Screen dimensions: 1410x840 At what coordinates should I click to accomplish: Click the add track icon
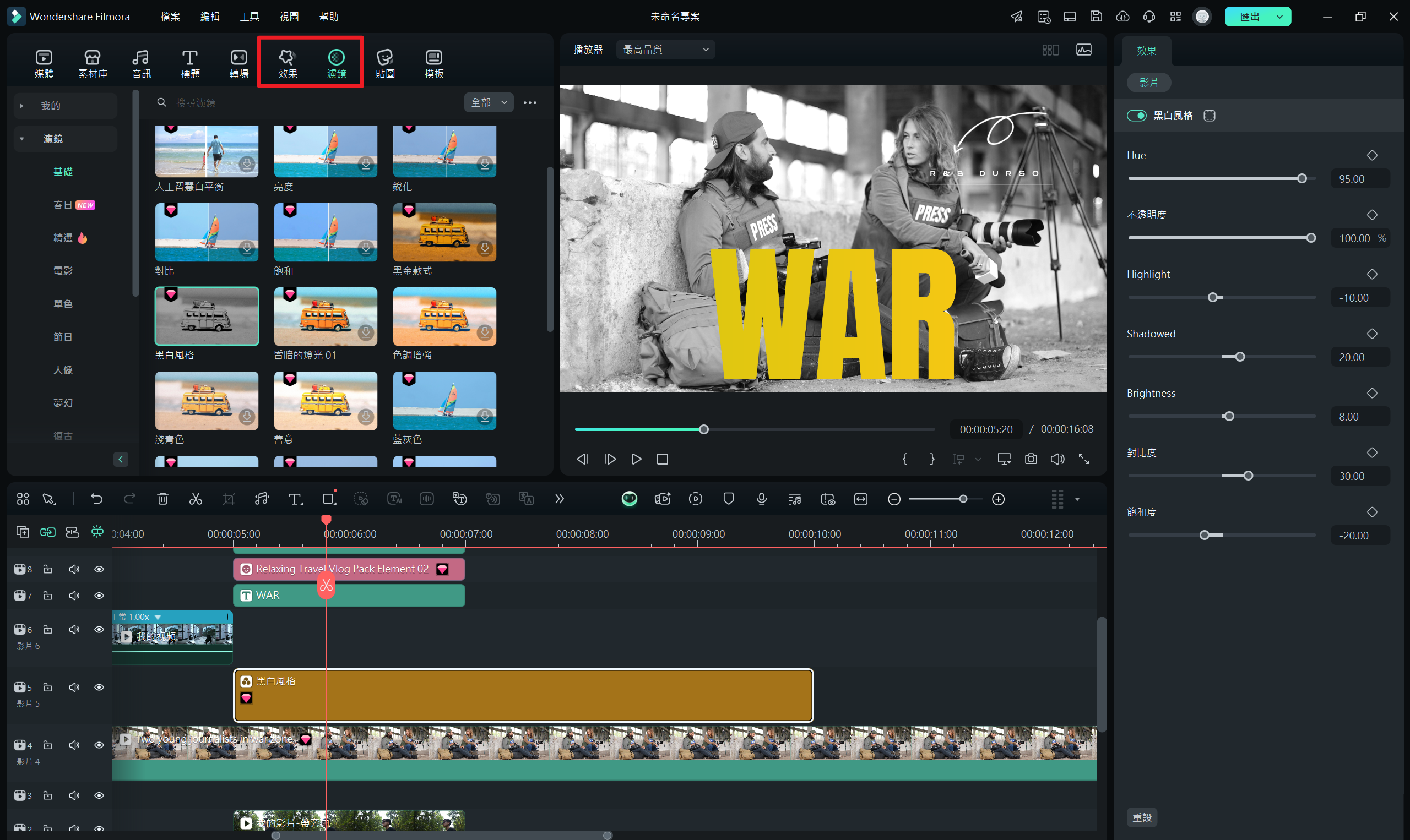click(x=23, y=532)
